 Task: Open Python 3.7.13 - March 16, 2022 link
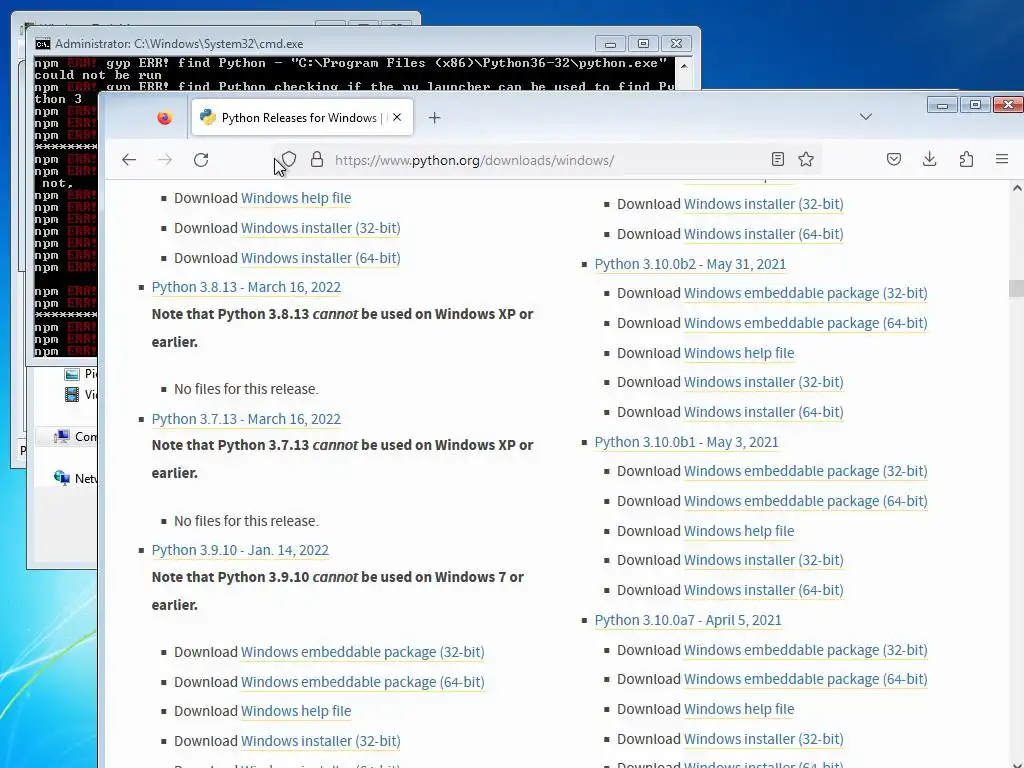tap(246, 419)
